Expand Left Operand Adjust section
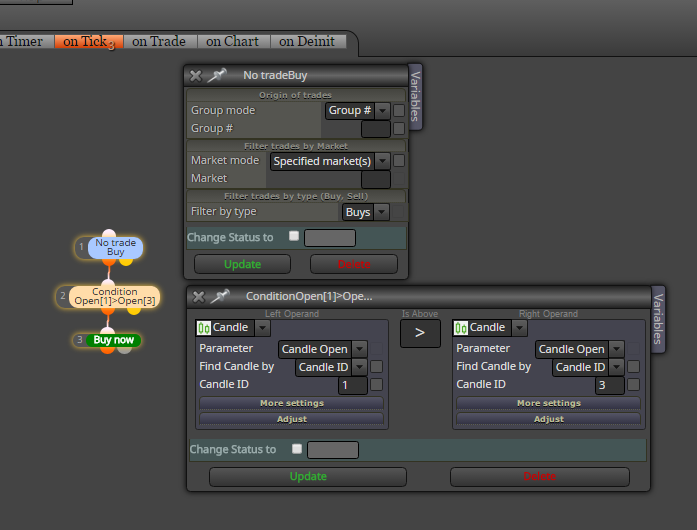The height and width of the screenshot is (530, 697). tap(292, 419)
